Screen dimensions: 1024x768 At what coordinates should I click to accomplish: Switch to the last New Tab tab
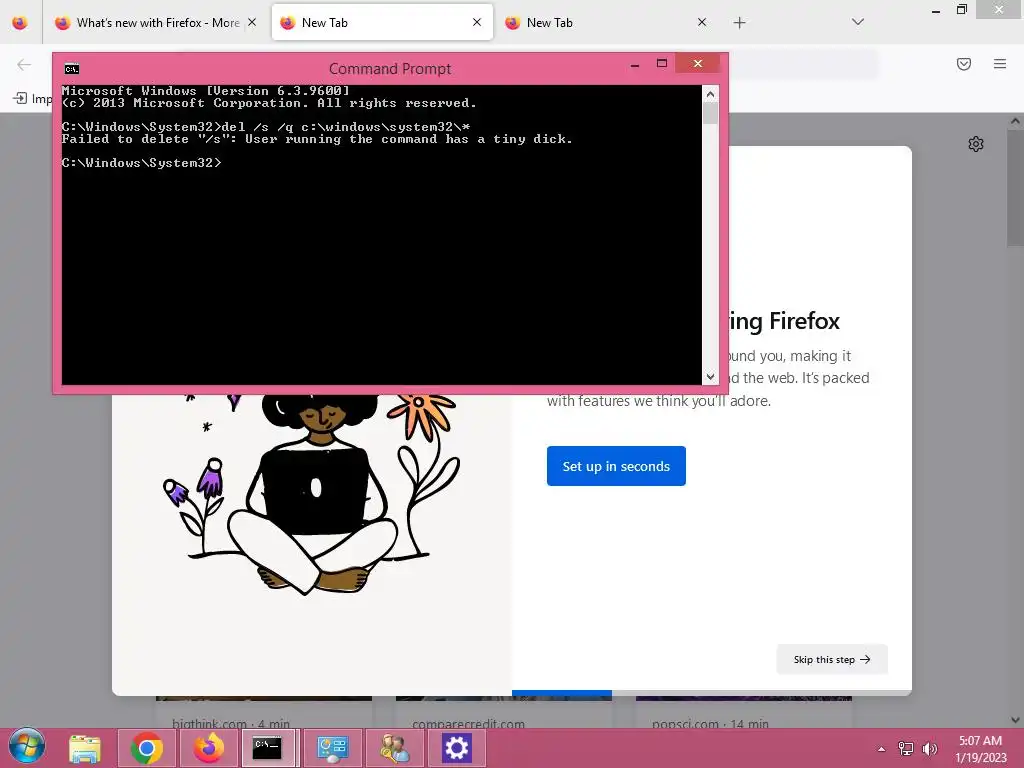[607, 23]
